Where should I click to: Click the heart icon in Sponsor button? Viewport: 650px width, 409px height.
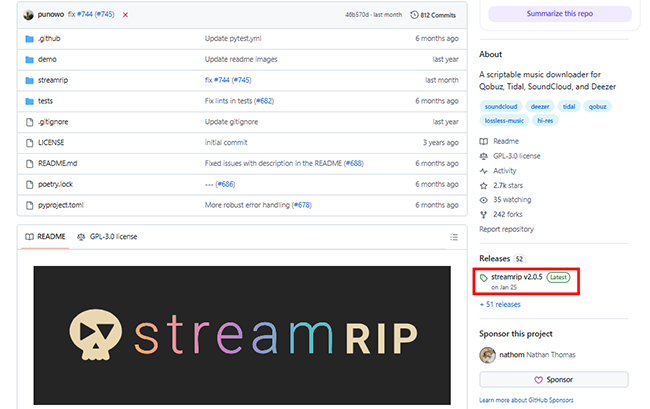(x=538, y=380)
